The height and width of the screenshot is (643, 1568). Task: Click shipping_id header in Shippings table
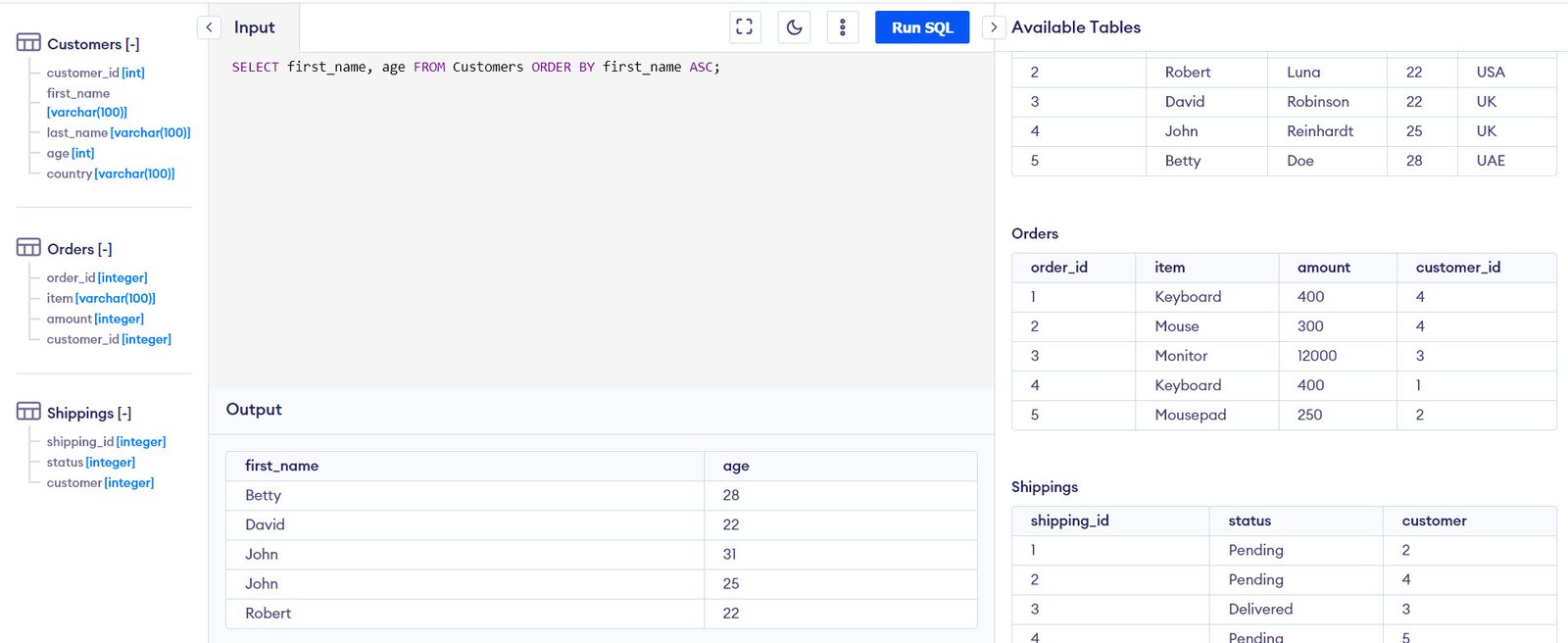coord(1069,520)
